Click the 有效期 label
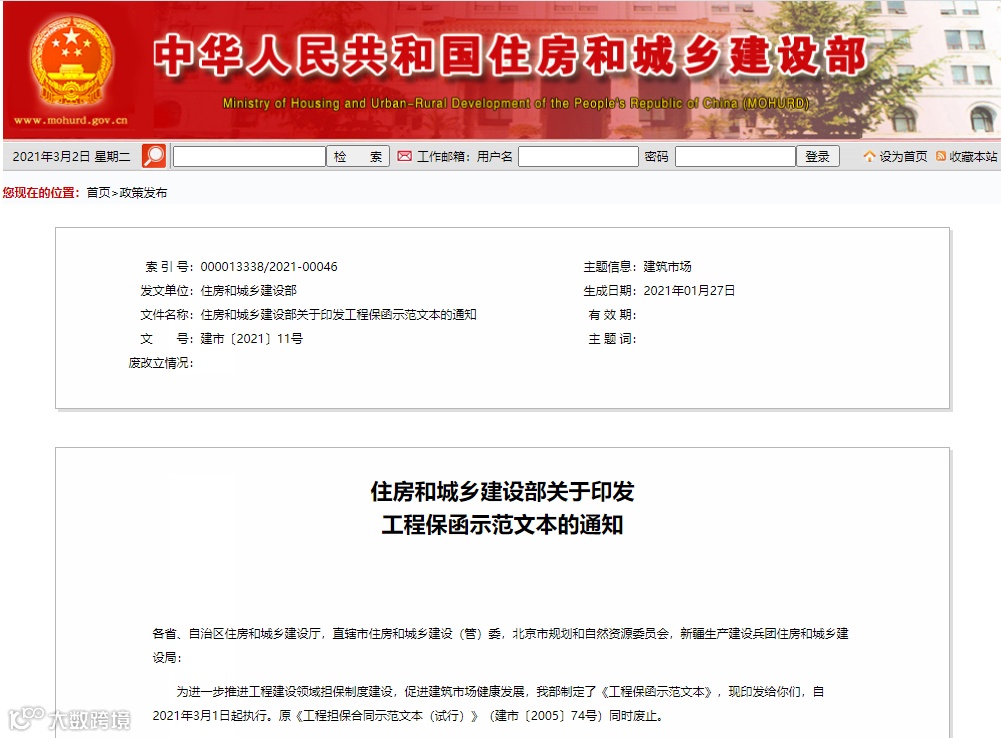 [x=612, y=315]
